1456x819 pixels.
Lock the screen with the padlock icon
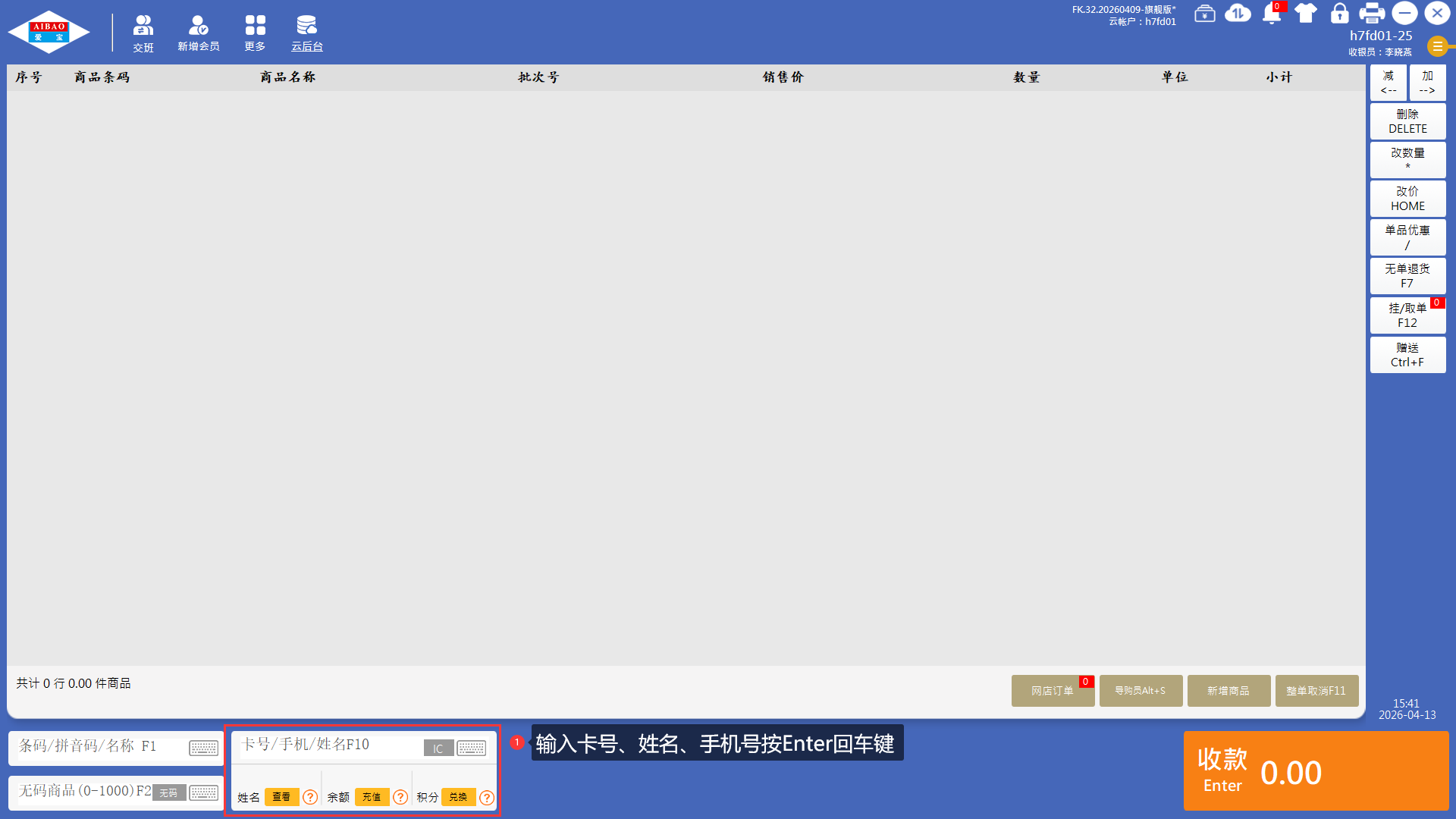[1339, 14]
